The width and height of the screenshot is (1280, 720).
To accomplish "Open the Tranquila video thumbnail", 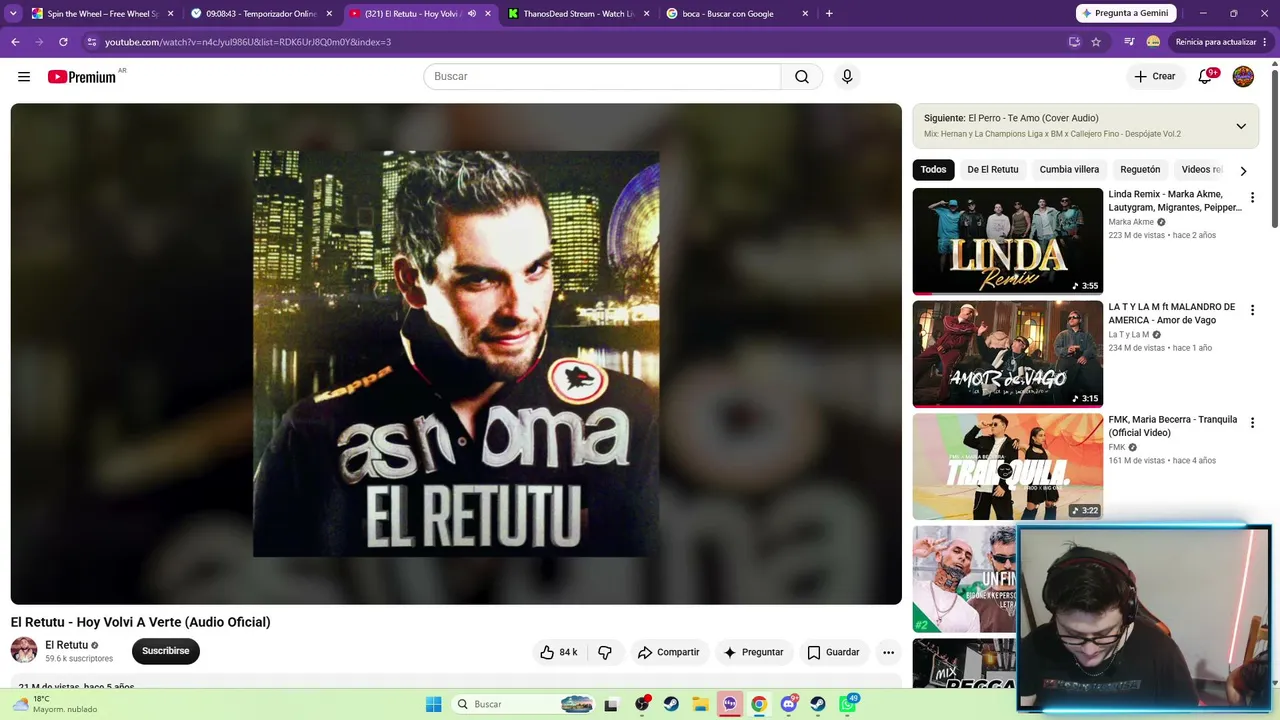I will click(x=1008, y=467).
